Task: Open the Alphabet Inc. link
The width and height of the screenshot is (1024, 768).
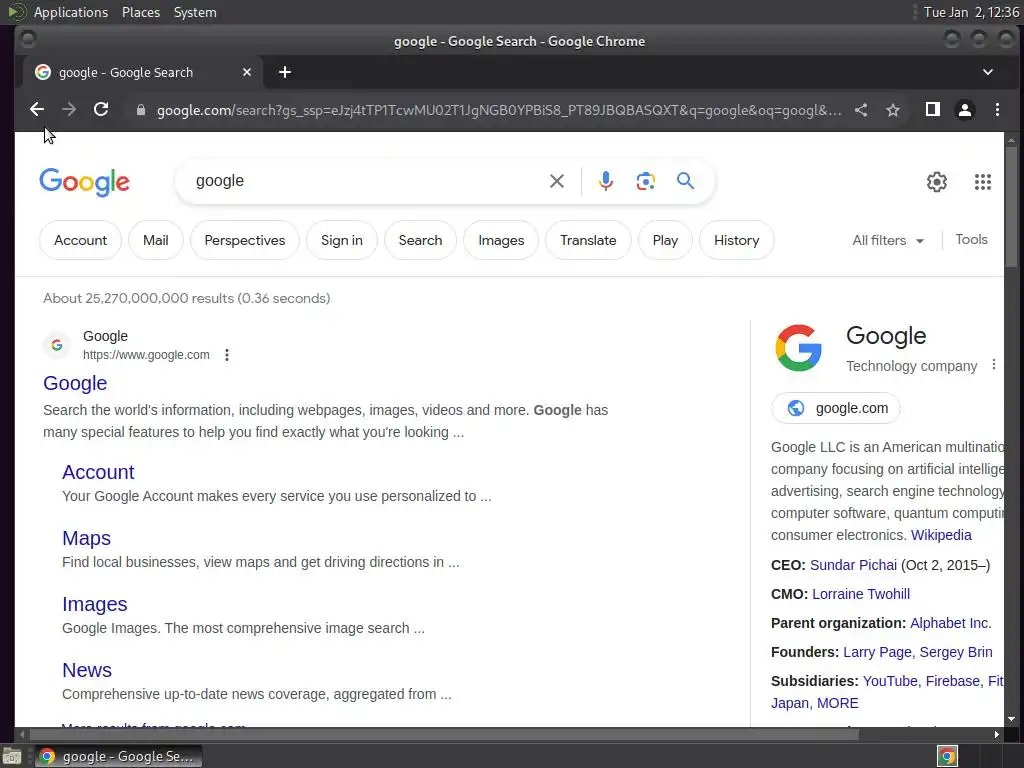Action: click(x=950, y=623)
